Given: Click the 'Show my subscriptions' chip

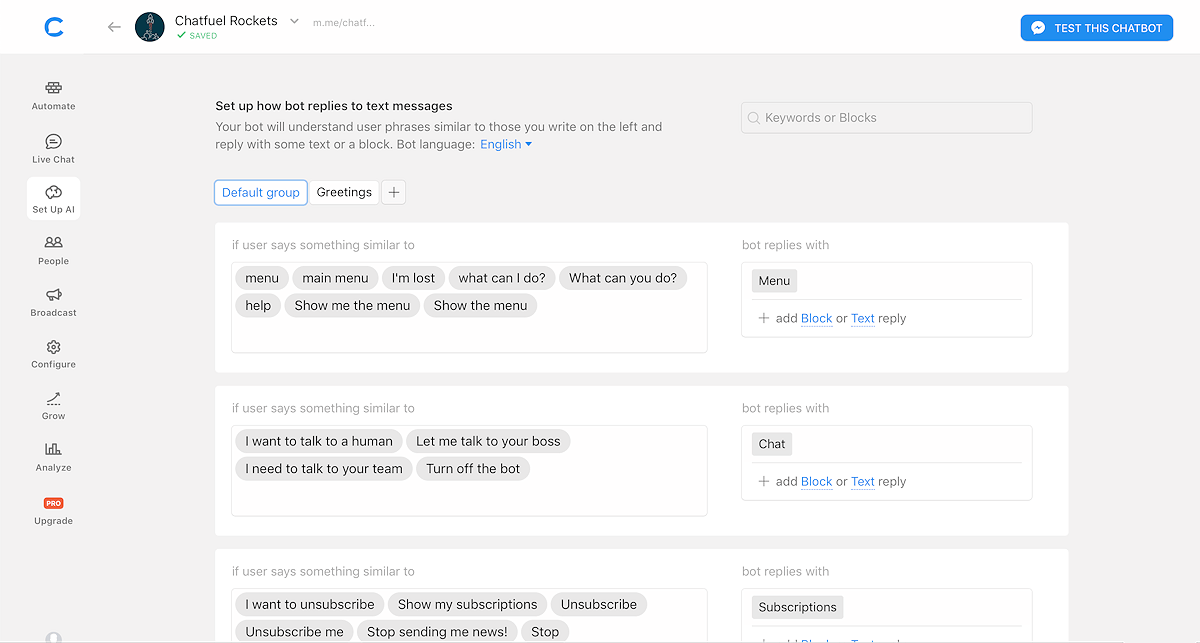Looking at the screenshot, I should click(467, 604).
